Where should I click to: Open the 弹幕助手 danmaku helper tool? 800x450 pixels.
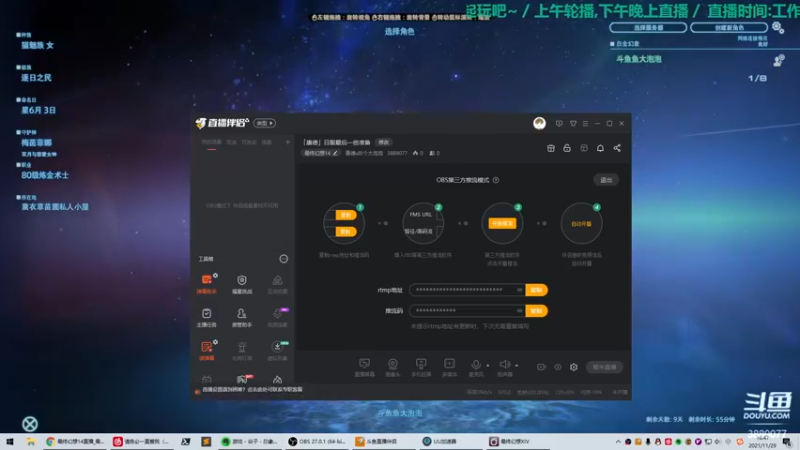coord(207,284)
